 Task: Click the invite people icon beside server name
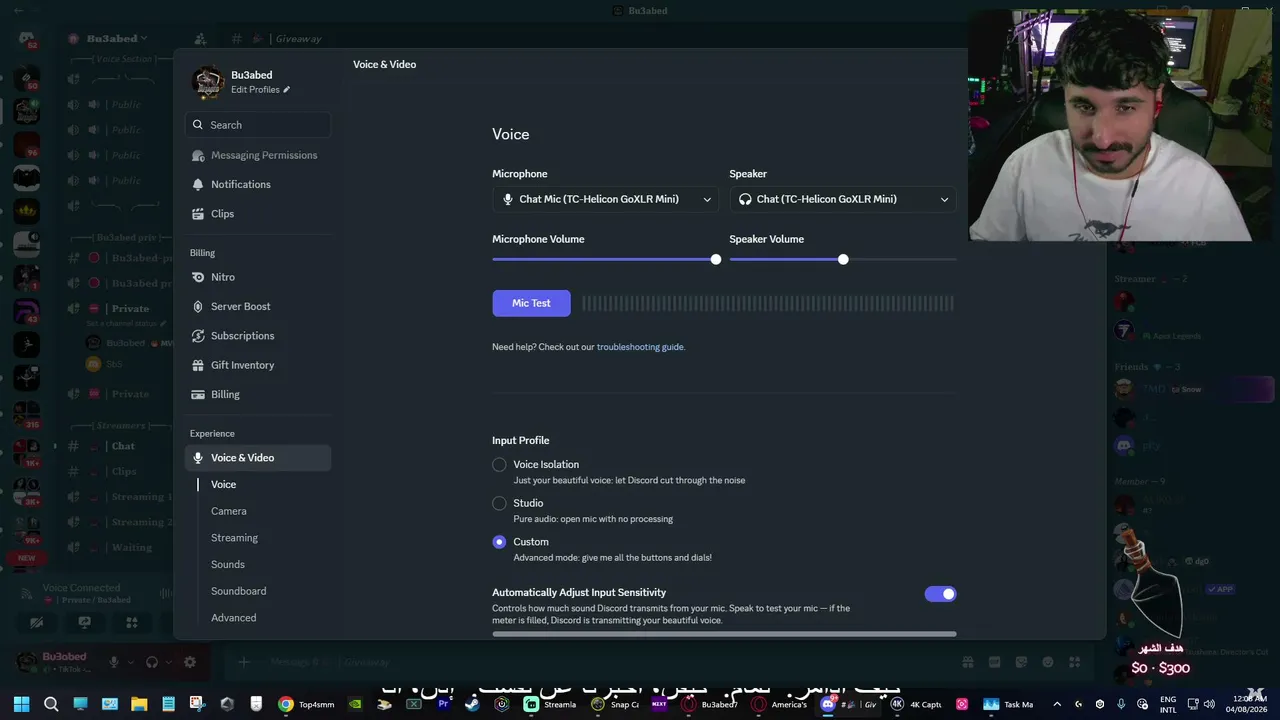click(200, 39)
